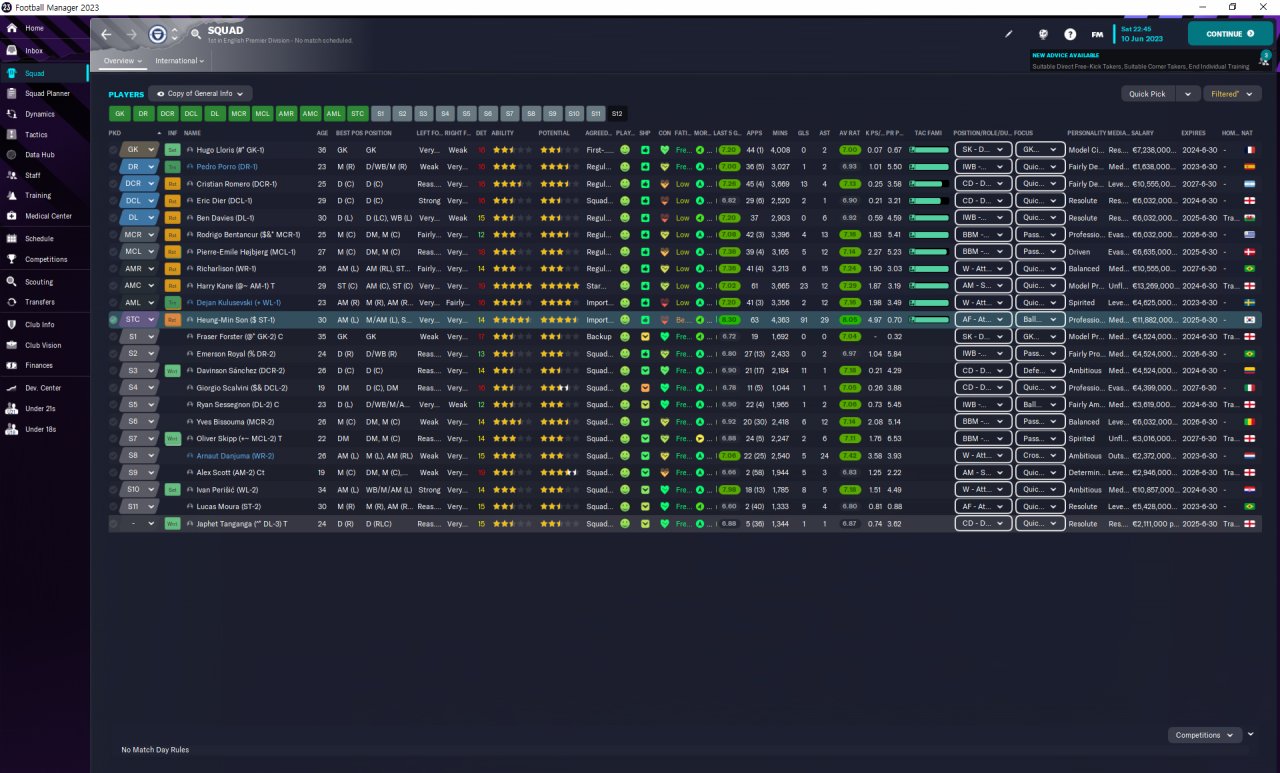
Task: Open the Transfers section
Action: coord(40,301)
